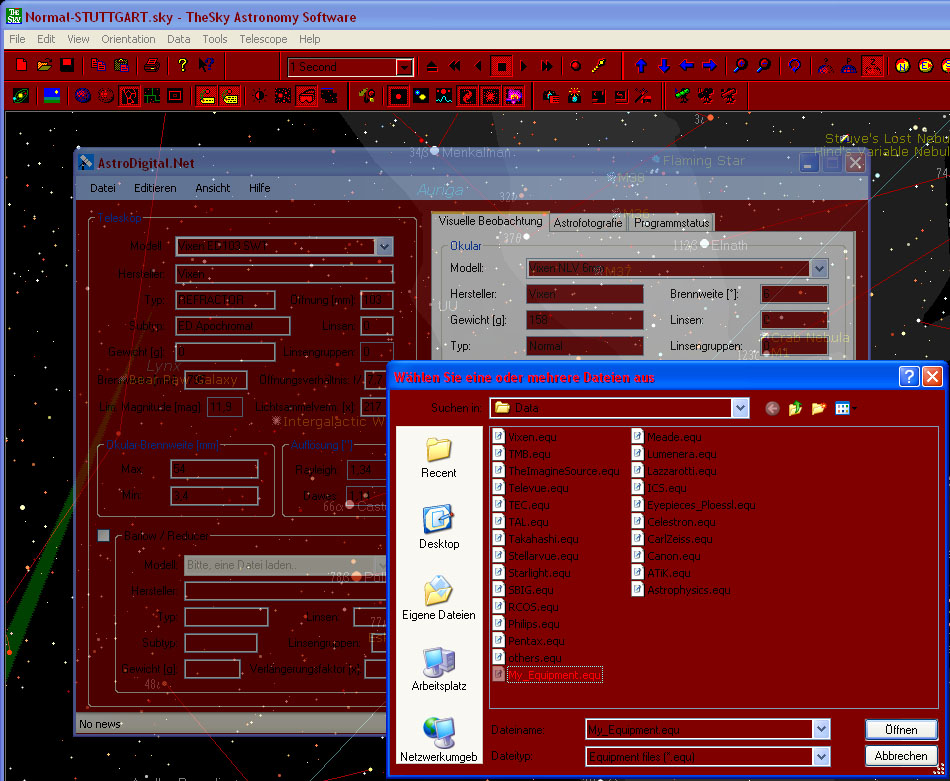Click the Print icon in TheSky toolbar
The image size is (950, 781).
click(x=152, y=65)
